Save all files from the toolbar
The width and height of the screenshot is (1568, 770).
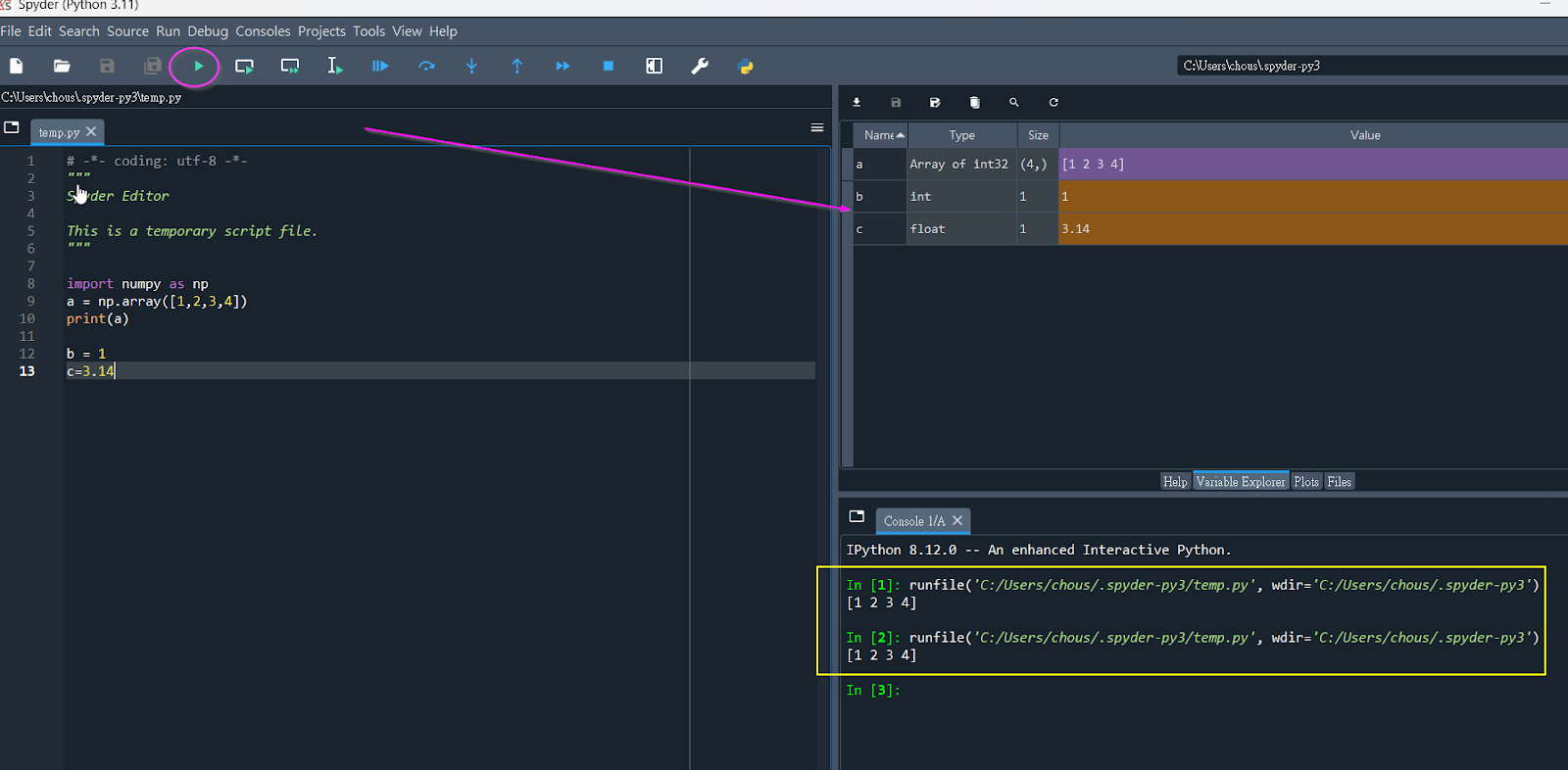click(x=153, y=67)
